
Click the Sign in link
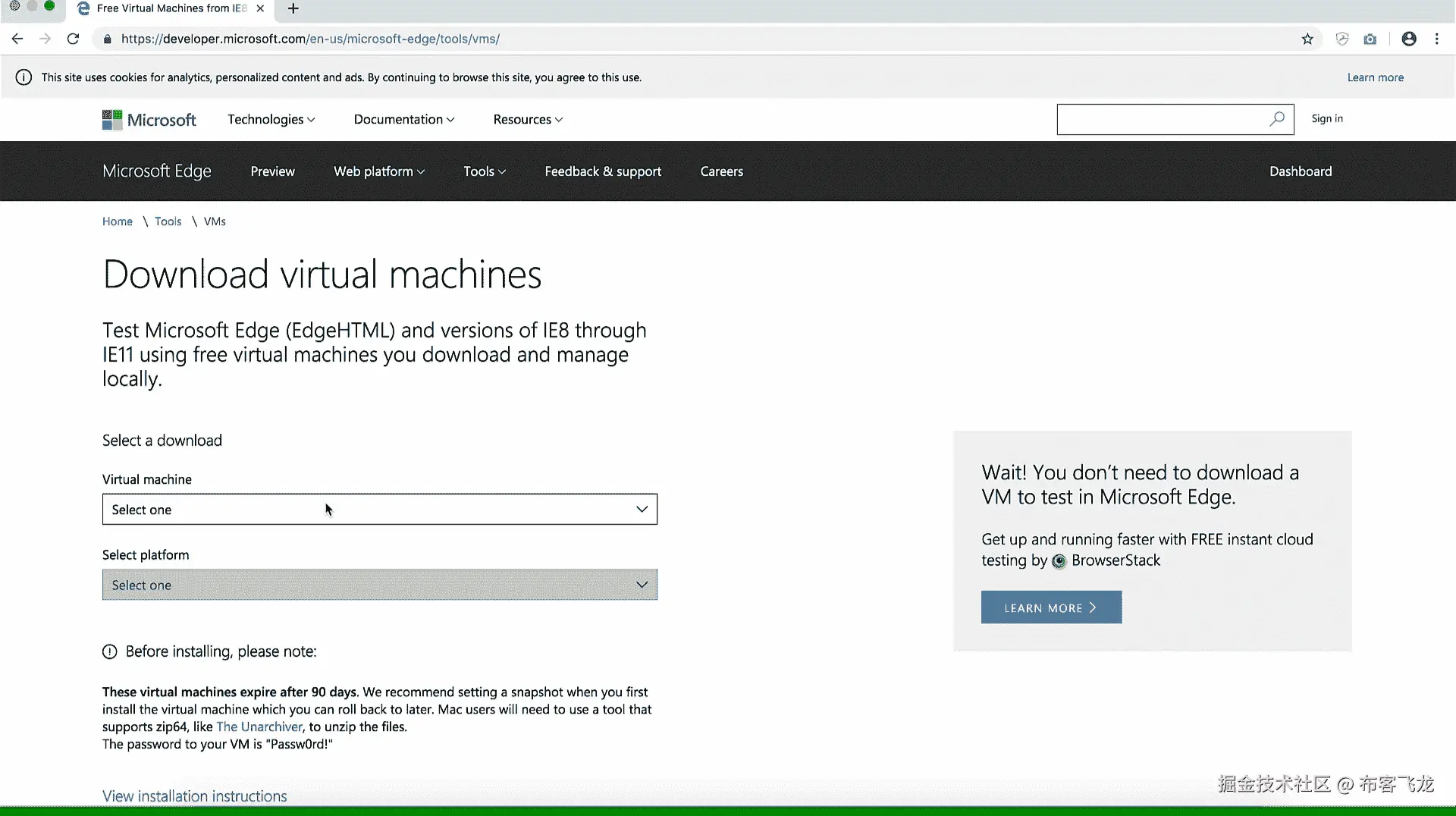pyautogui.click(x=1327, y=118)
